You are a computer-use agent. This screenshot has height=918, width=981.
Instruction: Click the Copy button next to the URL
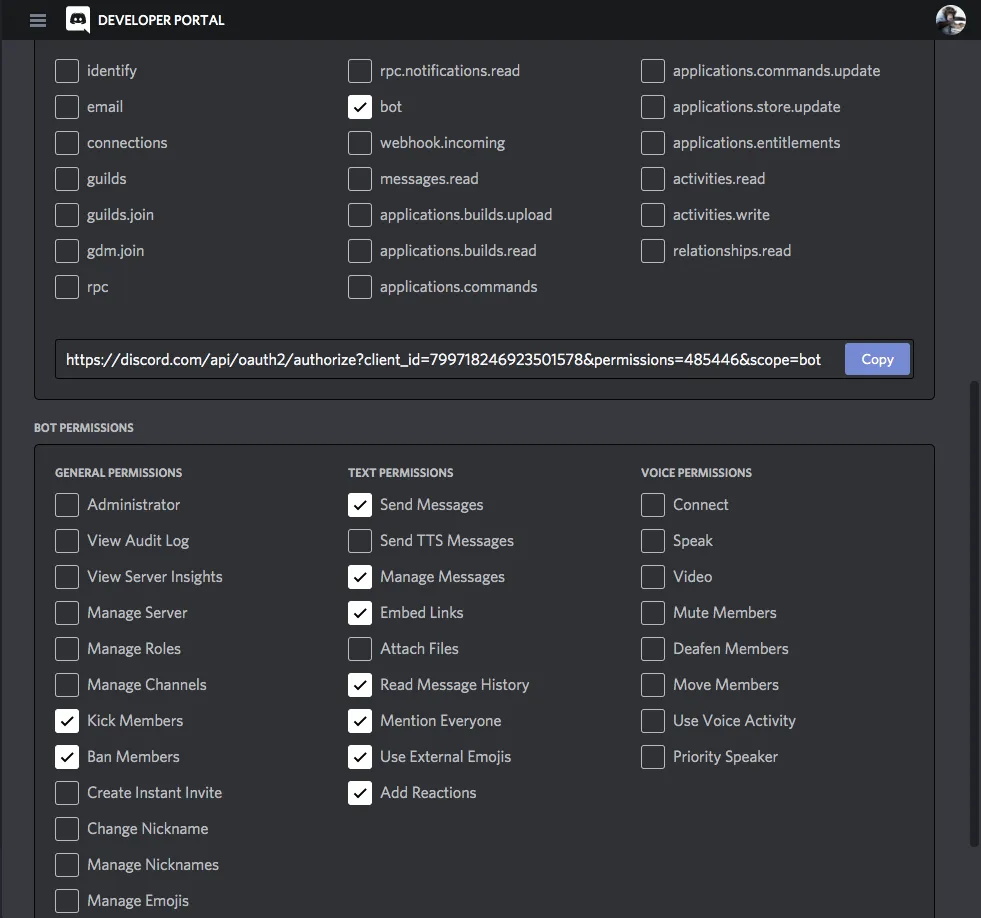click(x=877, y=358)
